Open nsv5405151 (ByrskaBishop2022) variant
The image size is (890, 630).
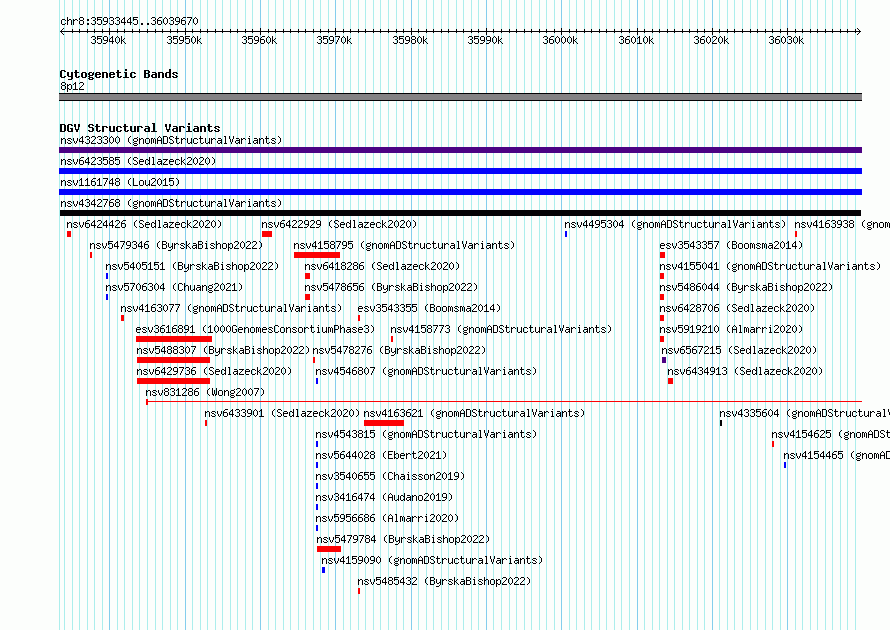192,266
